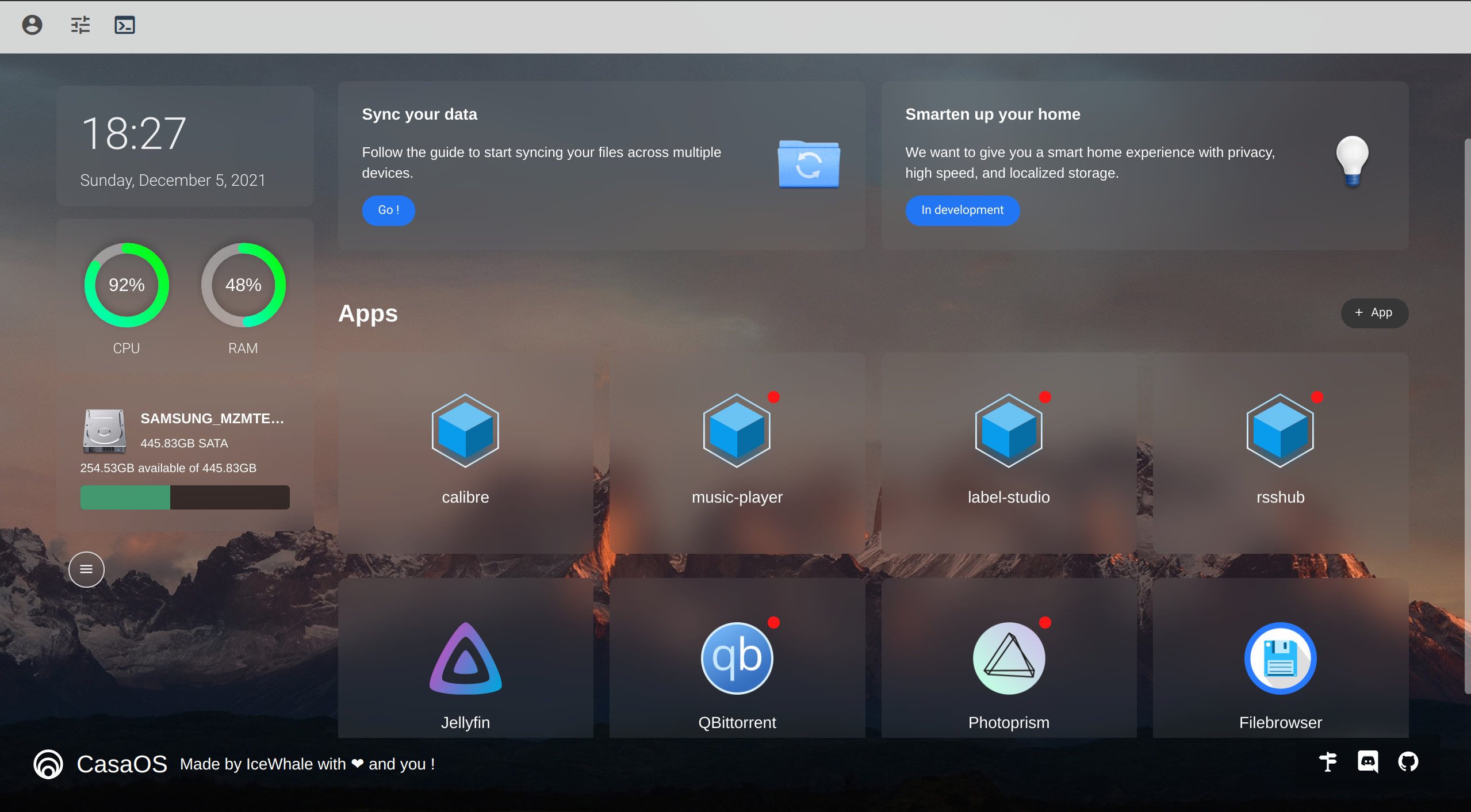Image resolution: width=1471 pixels, height=812 pixels.
Task: Click the RAM 48% usage gauge
Action: pyautogui.click(x=243, y=285)
